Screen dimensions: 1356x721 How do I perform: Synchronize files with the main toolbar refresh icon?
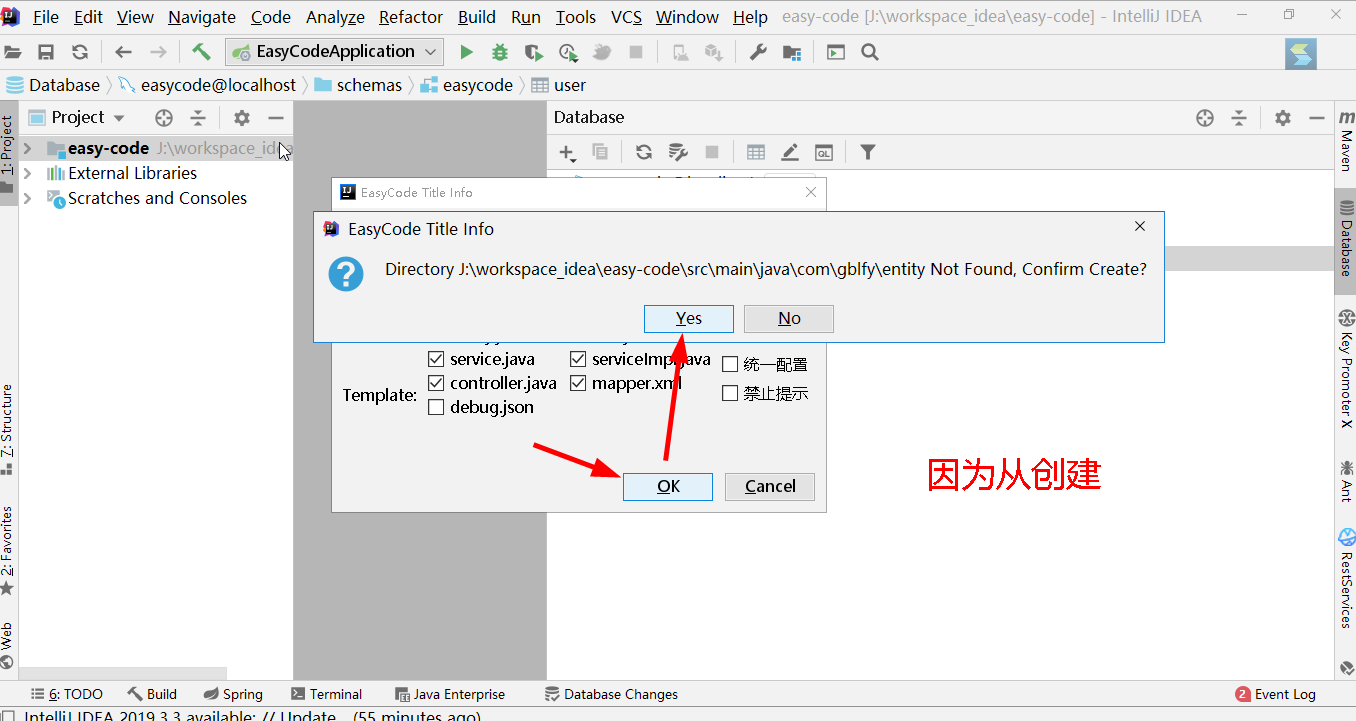click(x=80, y=52)
